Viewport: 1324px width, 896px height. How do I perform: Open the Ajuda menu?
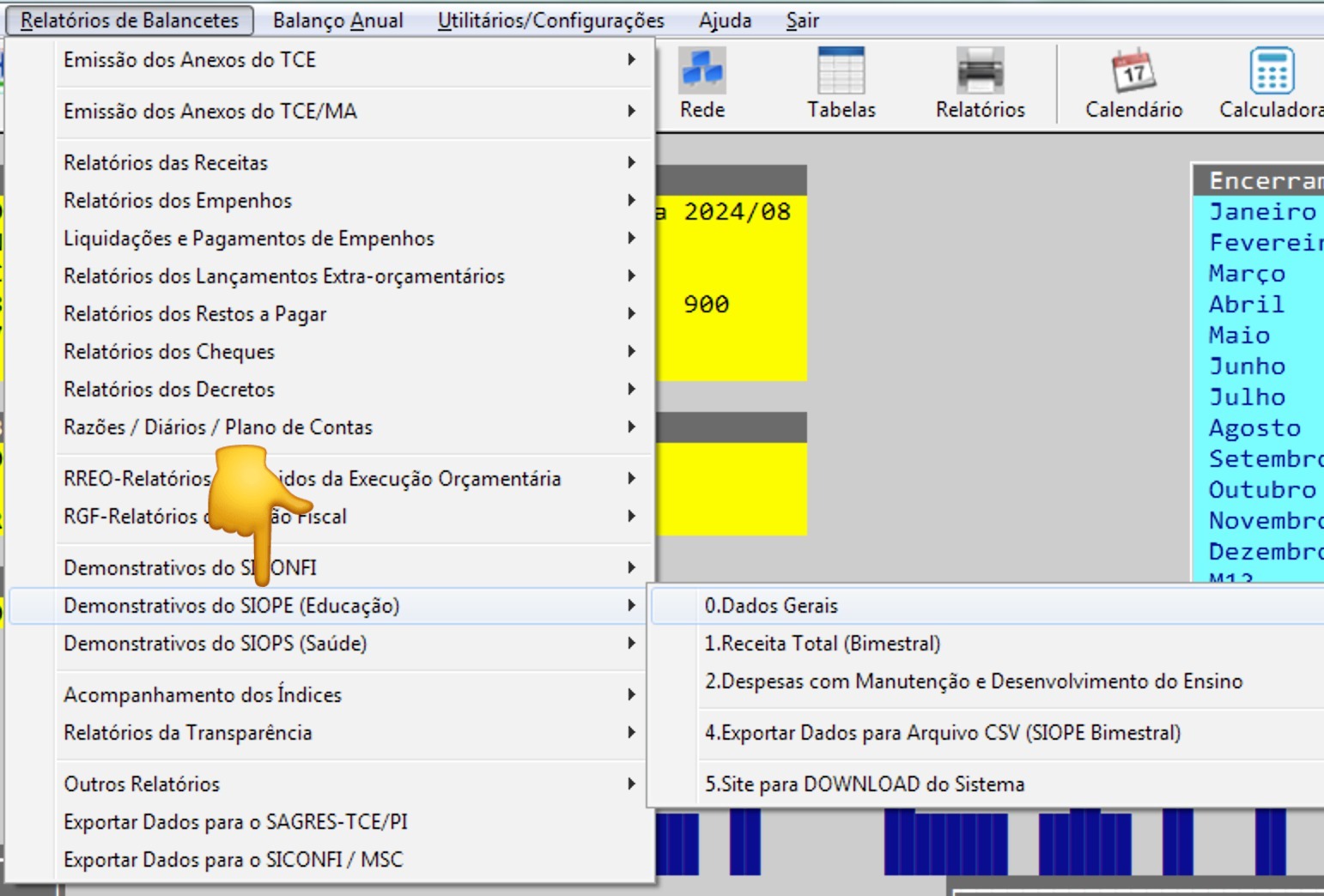tap(726, 21)
